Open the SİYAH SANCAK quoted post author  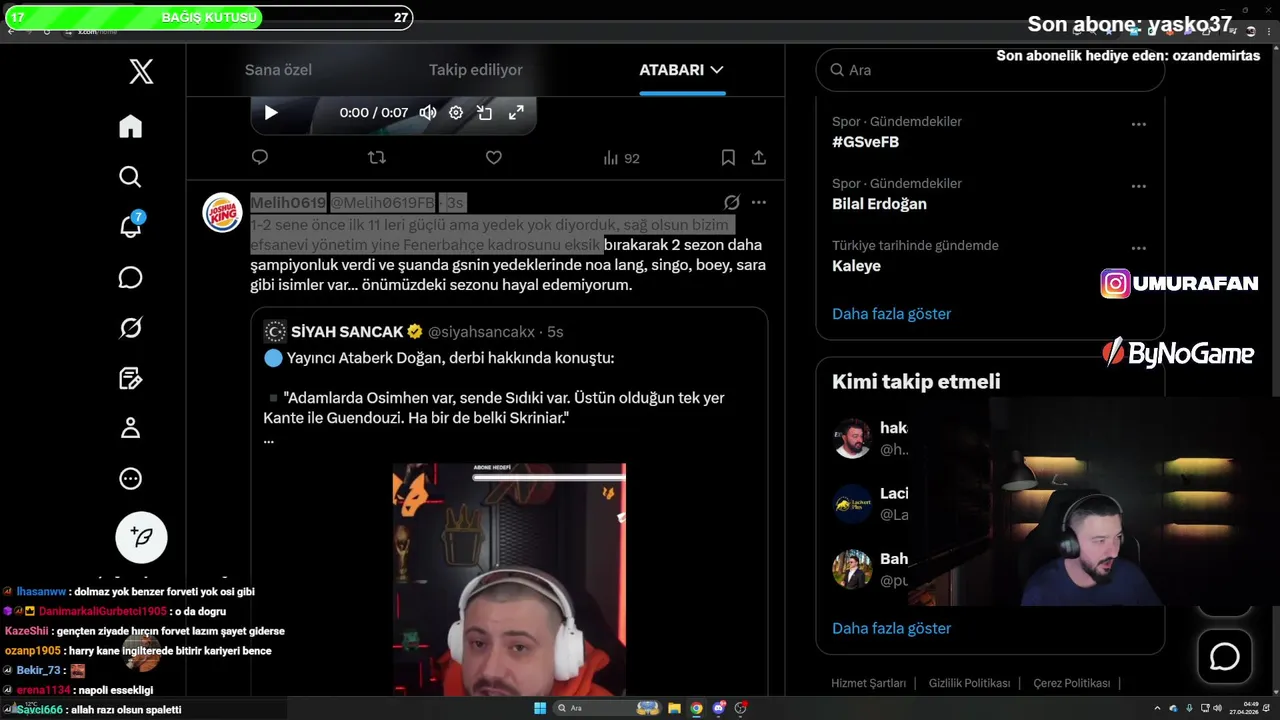346,332
